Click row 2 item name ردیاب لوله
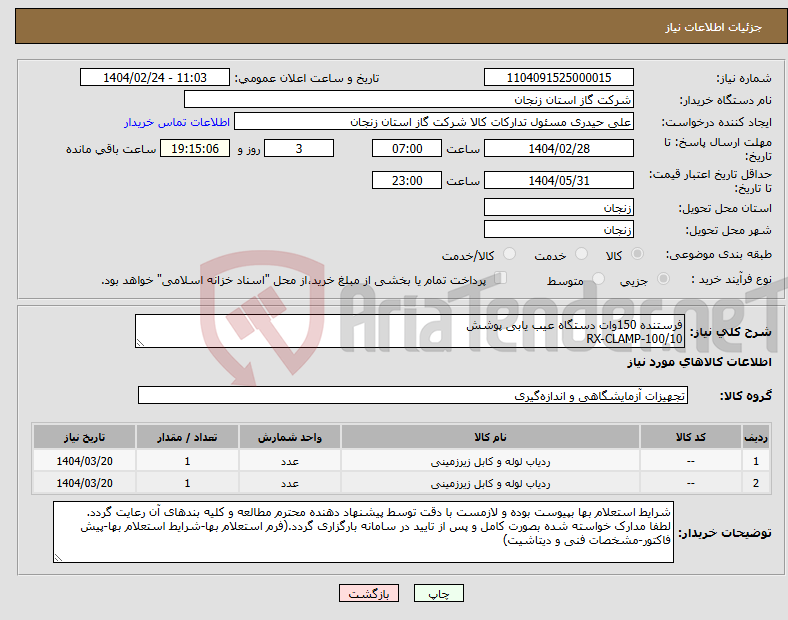The image size is (788, 620). coord(490,483)
